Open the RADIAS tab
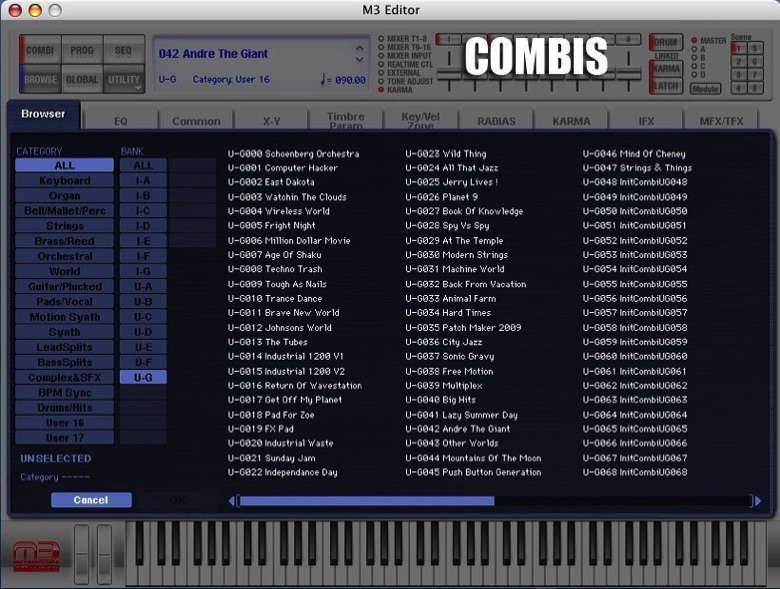The width and height of the screenshot is (780, 589). tap(496, 121)
